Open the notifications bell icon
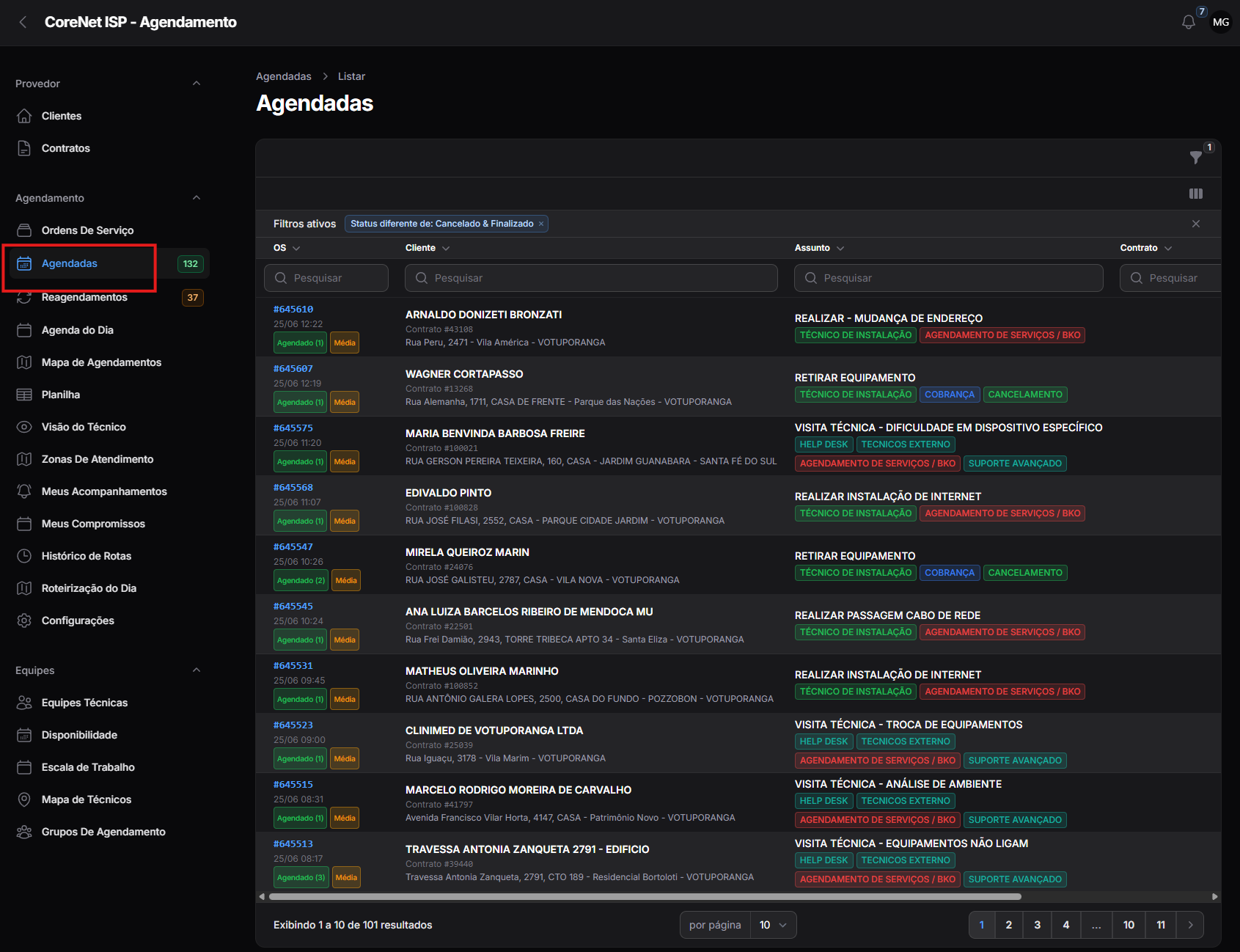Image resolution: width=1240 pixels, height=952 pixels. point(1189,22)
